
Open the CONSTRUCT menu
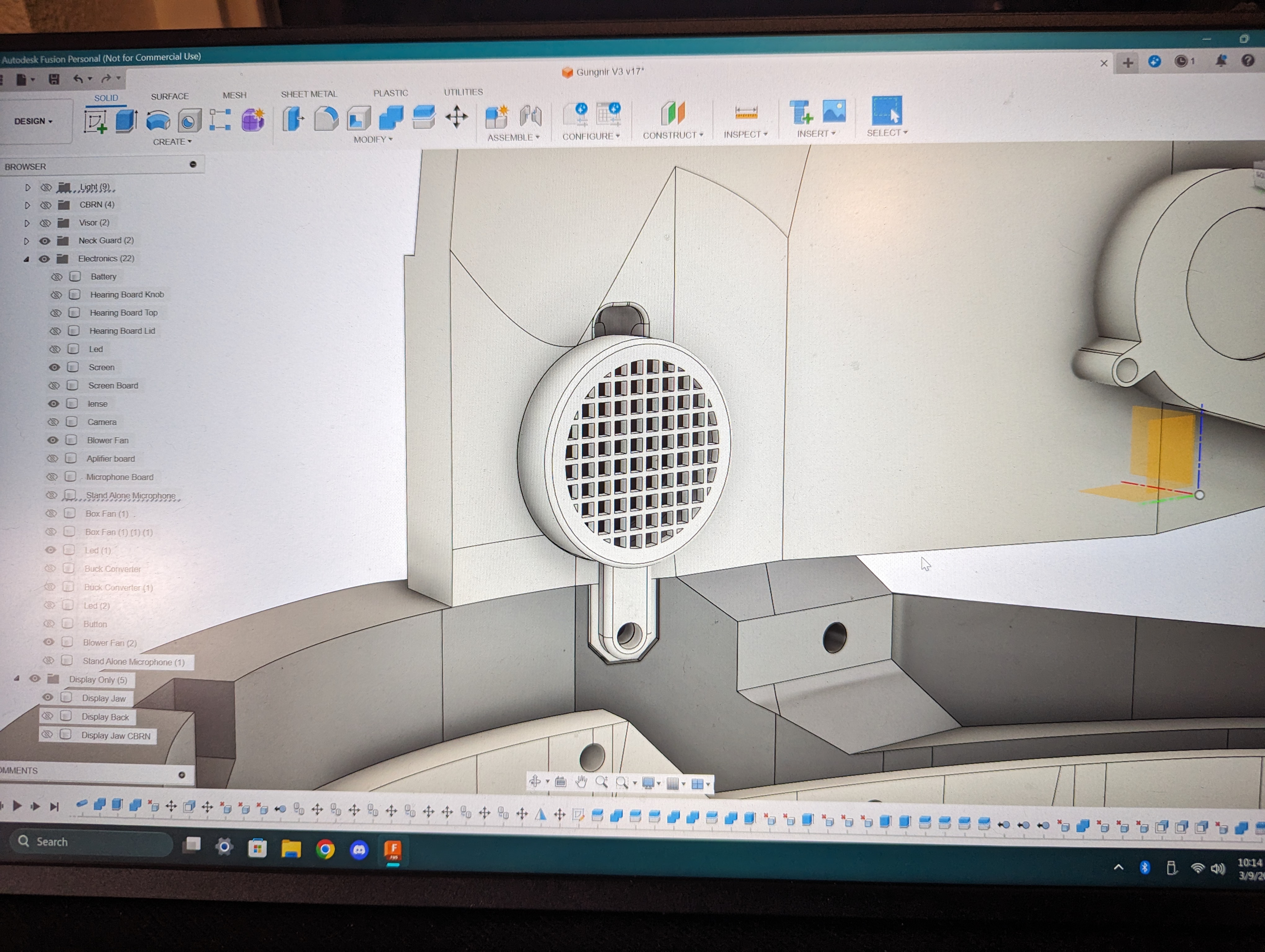(672, 135)
